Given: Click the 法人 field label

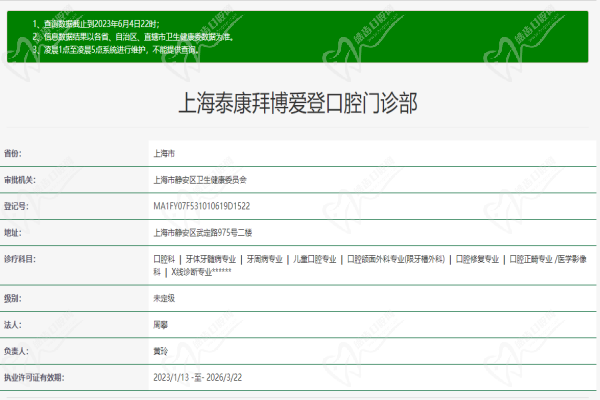Looking at the screenshot, I should [13, 325].
